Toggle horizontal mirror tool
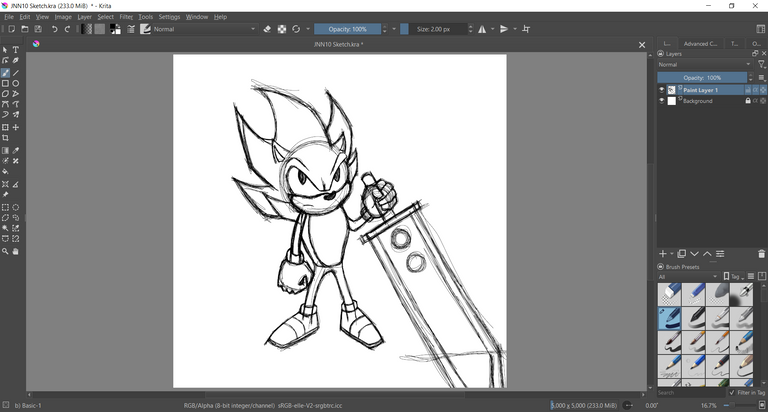 (482, 29)
